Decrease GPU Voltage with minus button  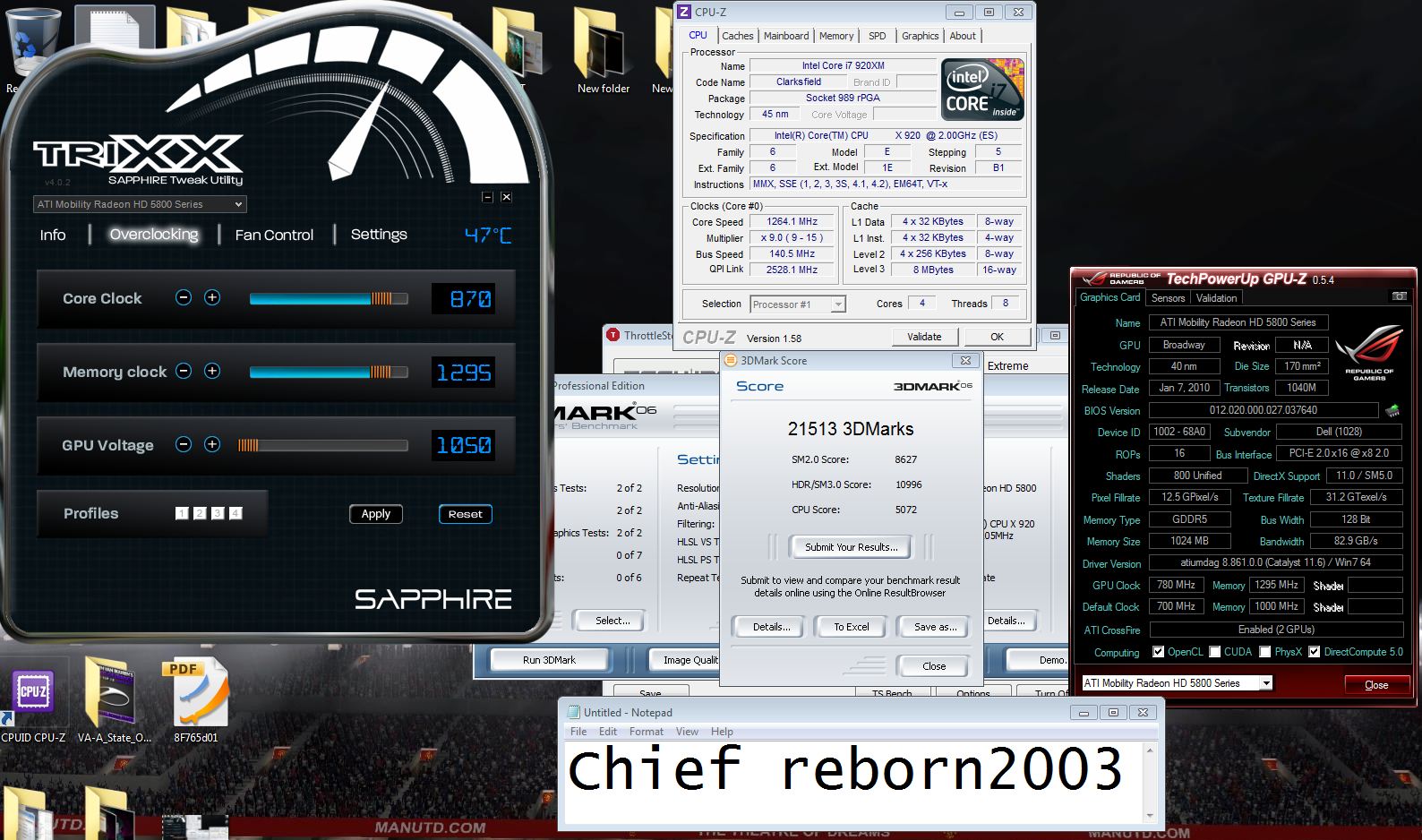point(184,444)
